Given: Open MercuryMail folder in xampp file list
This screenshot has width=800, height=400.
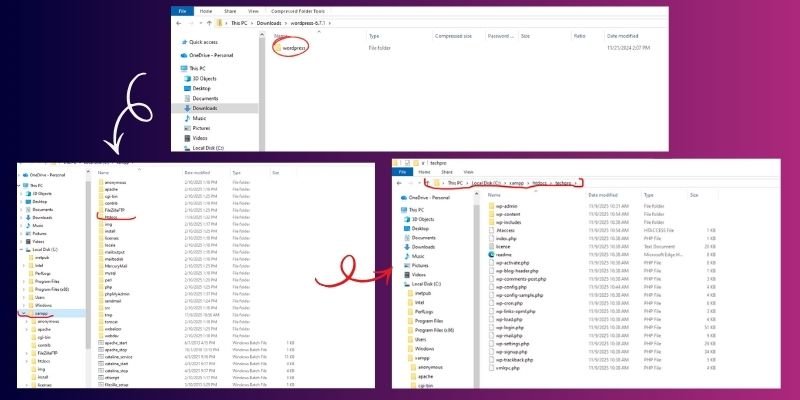Looking at the screenshot, I should click(111, 266).
